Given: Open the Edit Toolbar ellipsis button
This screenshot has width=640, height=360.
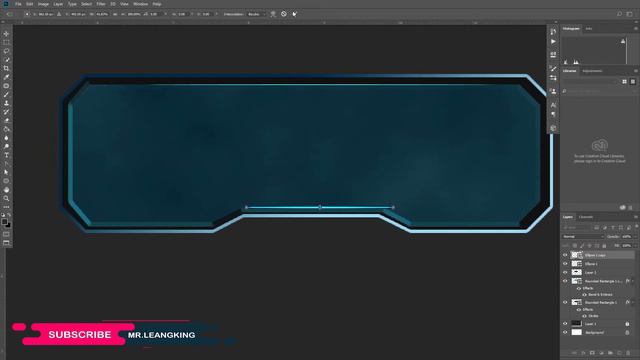Looking at the screenshot, I should click(6, 207).
